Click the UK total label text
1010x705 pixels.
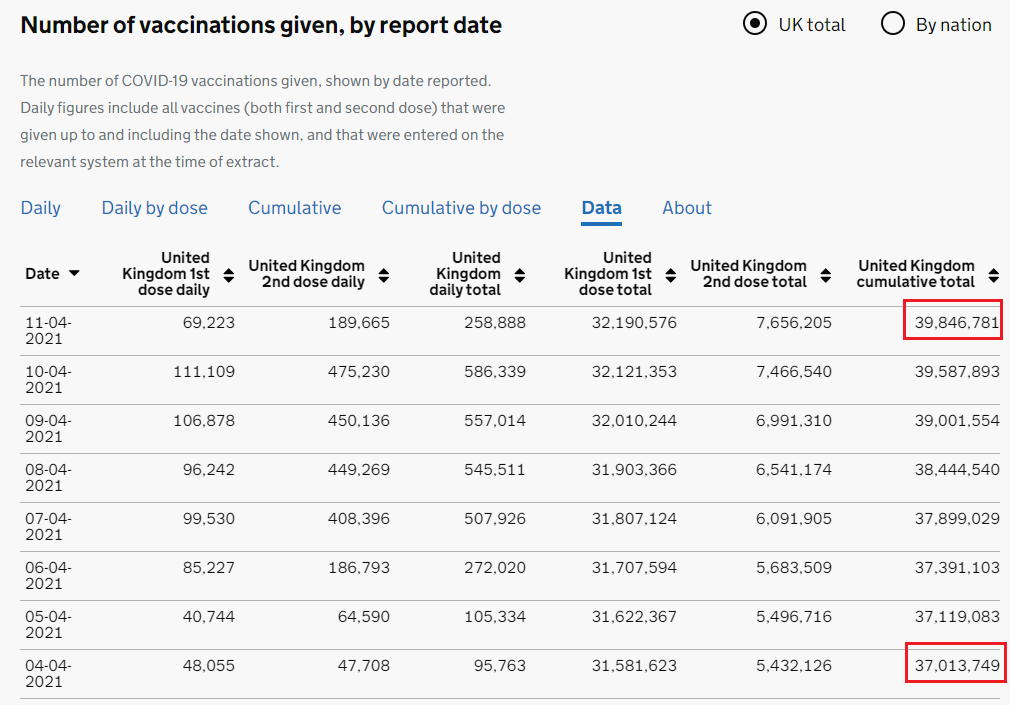coord(812,25)
